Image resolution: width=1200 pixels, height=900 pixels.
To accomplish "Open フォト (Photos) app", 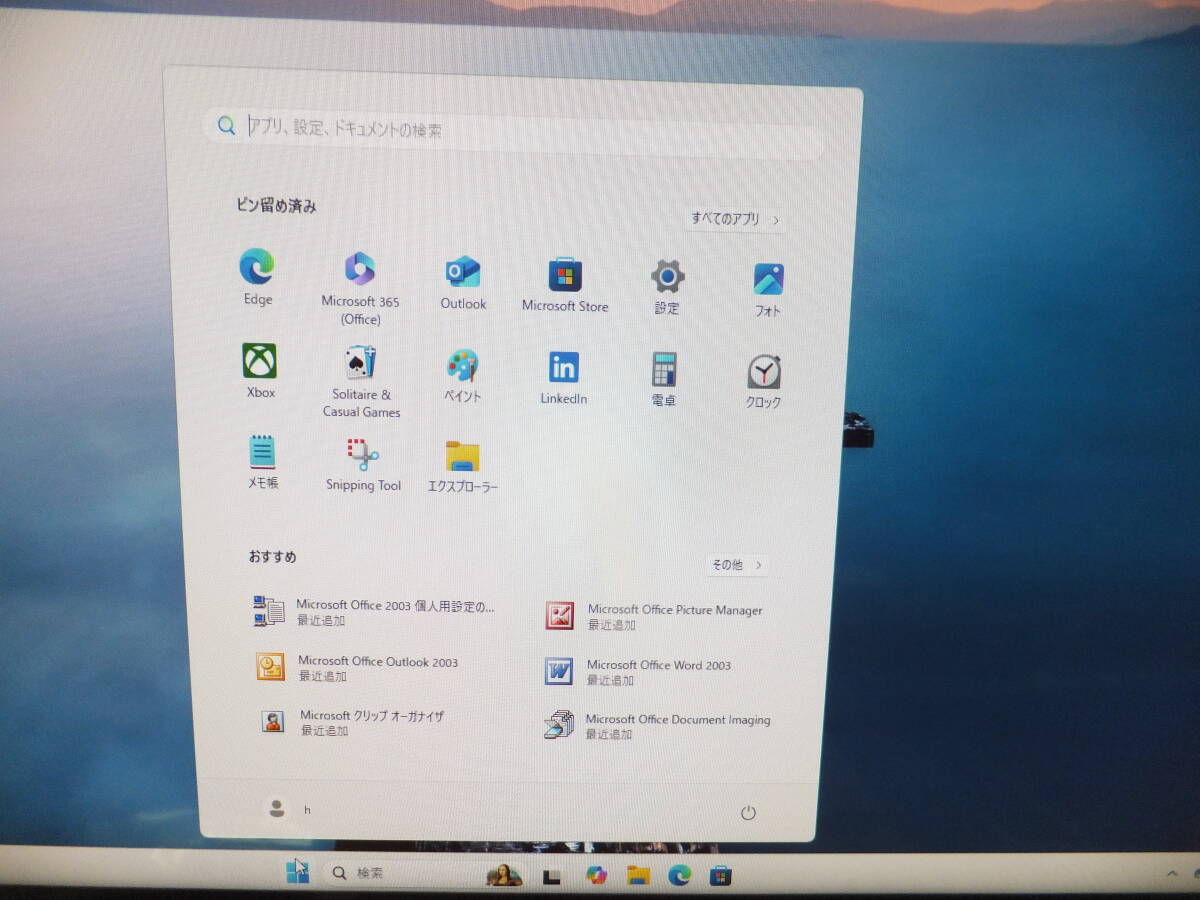I will point(768,290).
